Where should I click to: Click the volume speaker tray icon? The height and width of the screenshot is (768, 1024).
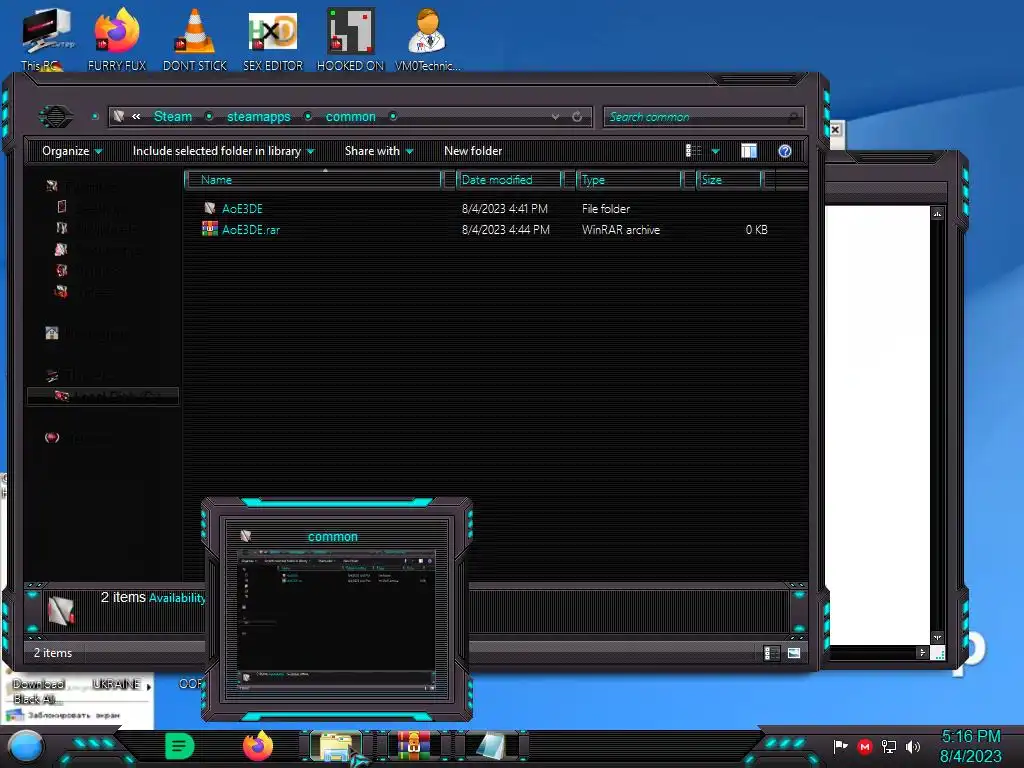[912, 746]
